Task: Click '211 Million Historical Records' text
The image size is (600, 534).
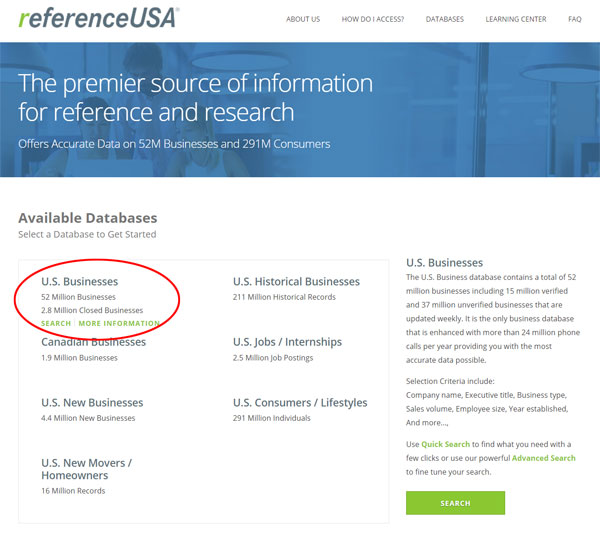Action: [284, 297]
